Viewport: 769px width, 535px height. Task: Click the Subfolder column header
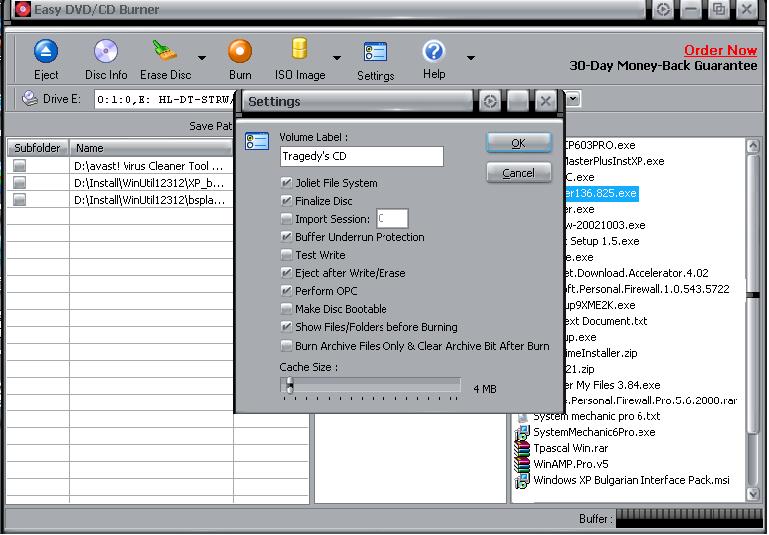click(38, 148)
